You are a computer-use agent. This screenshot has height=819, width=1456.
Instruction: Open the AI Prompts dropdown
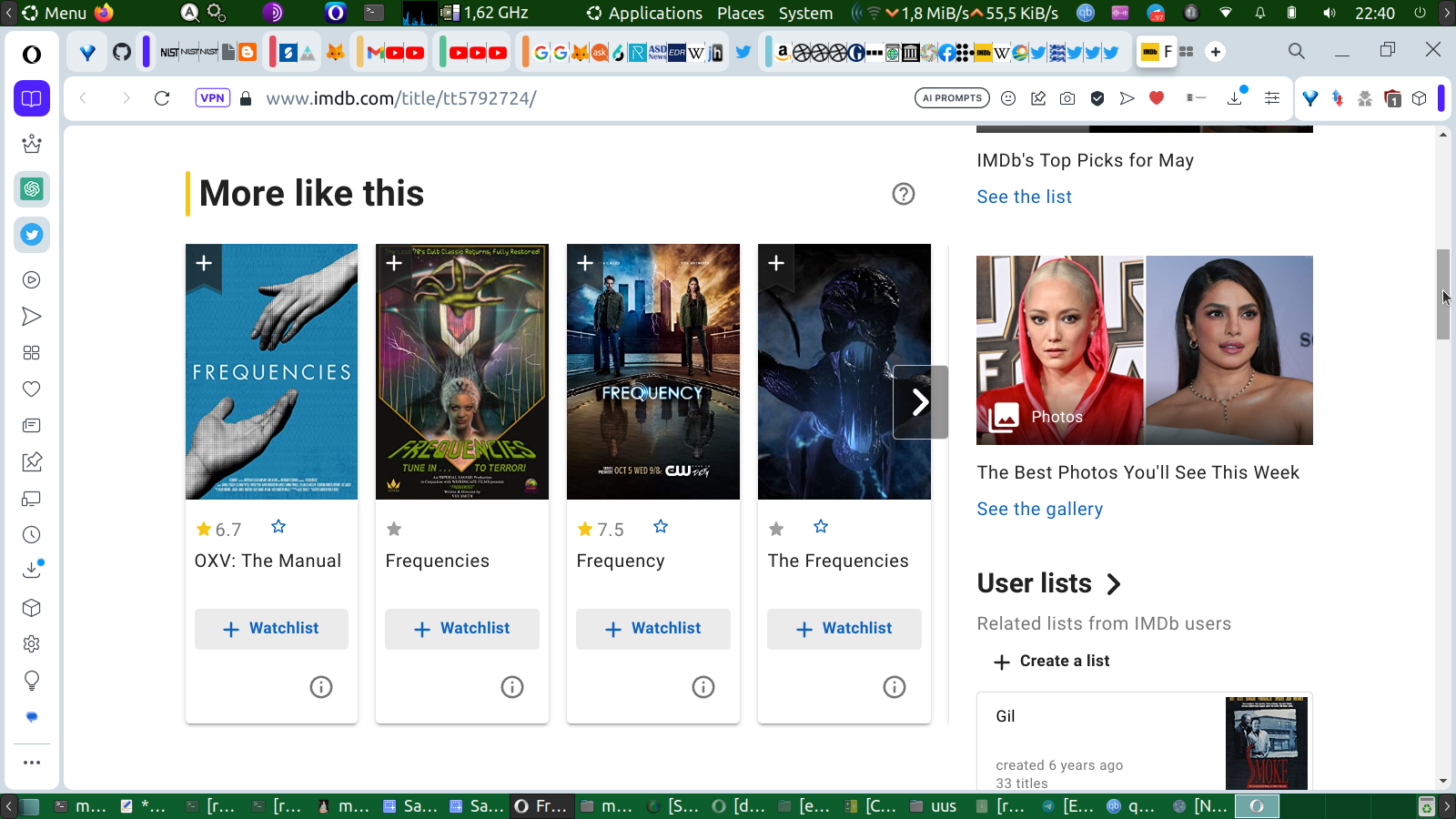pyautogui.click(x=953, y=98)
